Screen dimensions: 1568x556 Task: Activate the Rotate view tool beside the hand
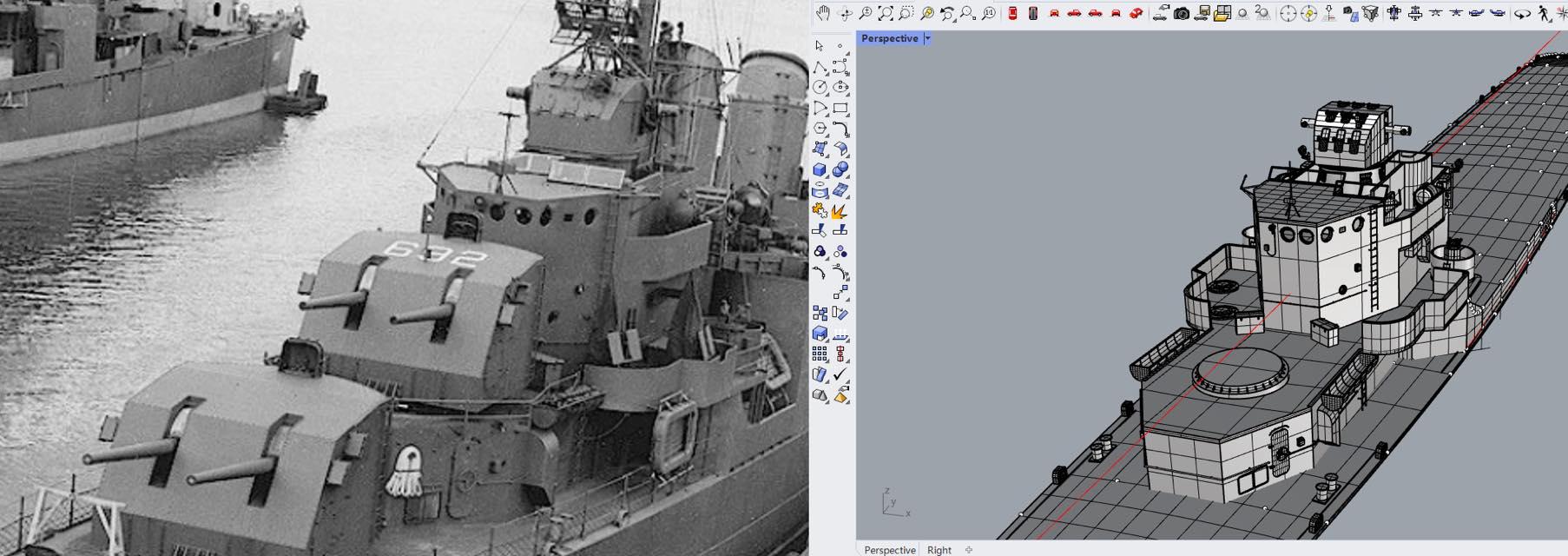pos(845,13)
